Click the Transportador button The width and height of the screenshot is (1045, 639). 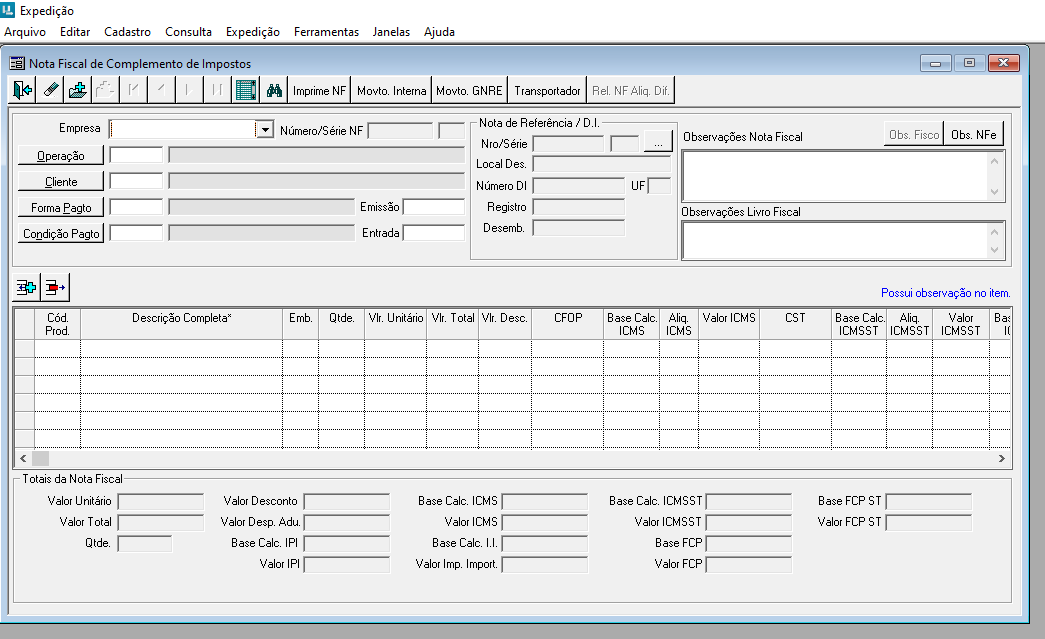pos(547,91)
